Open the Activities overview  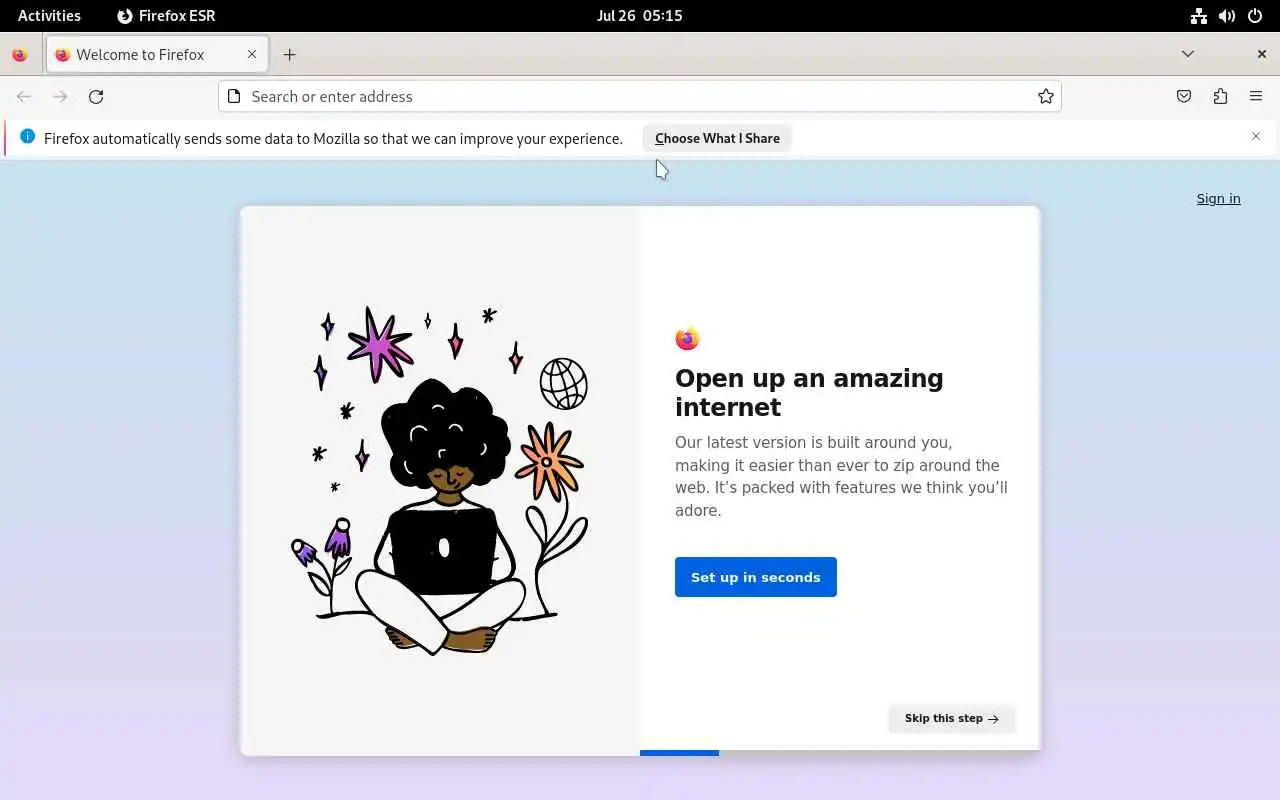click(x=49, y=16)
